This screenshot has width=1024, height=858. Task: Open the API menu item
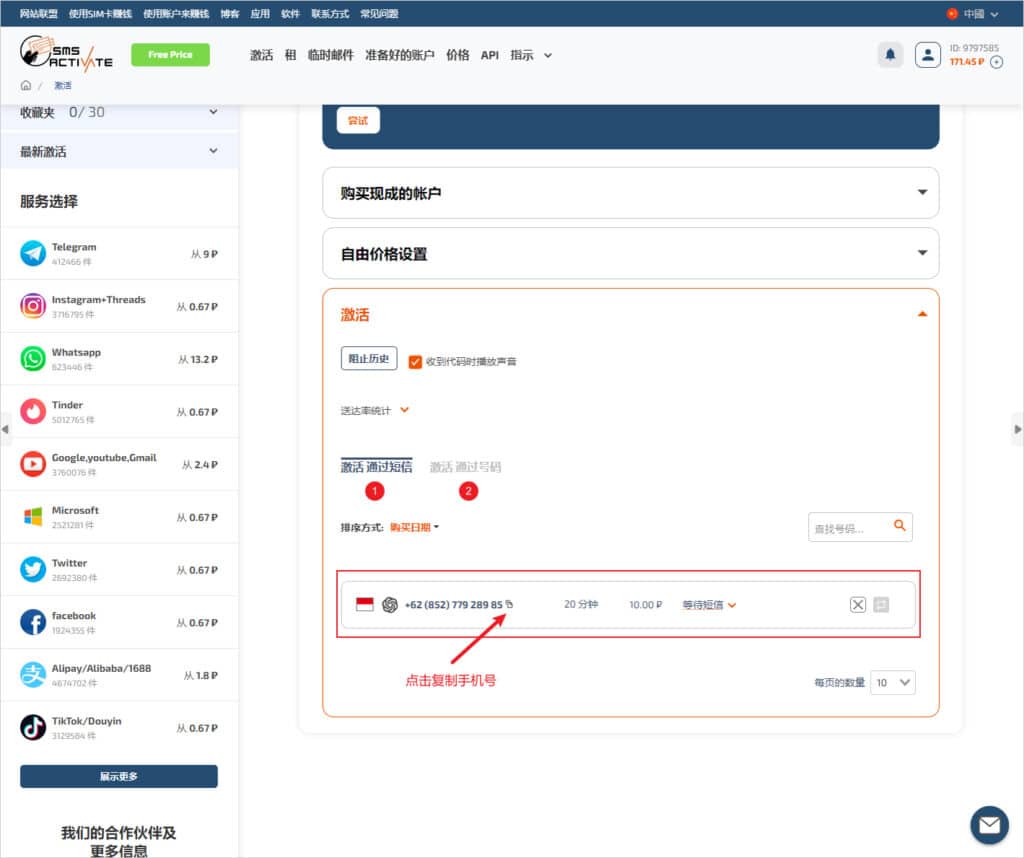point(489,56)
